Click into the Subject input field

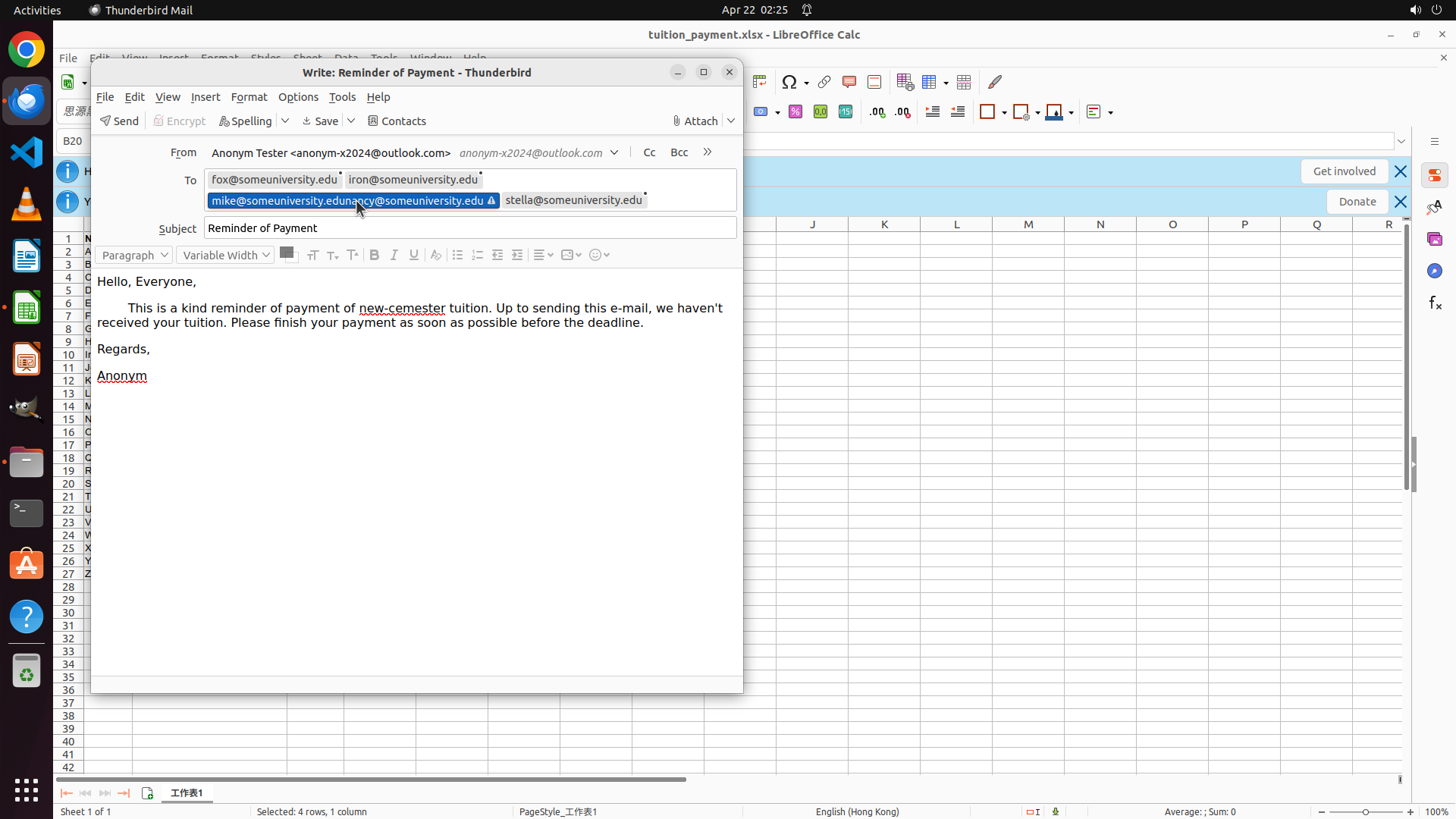tap(470, 228)
